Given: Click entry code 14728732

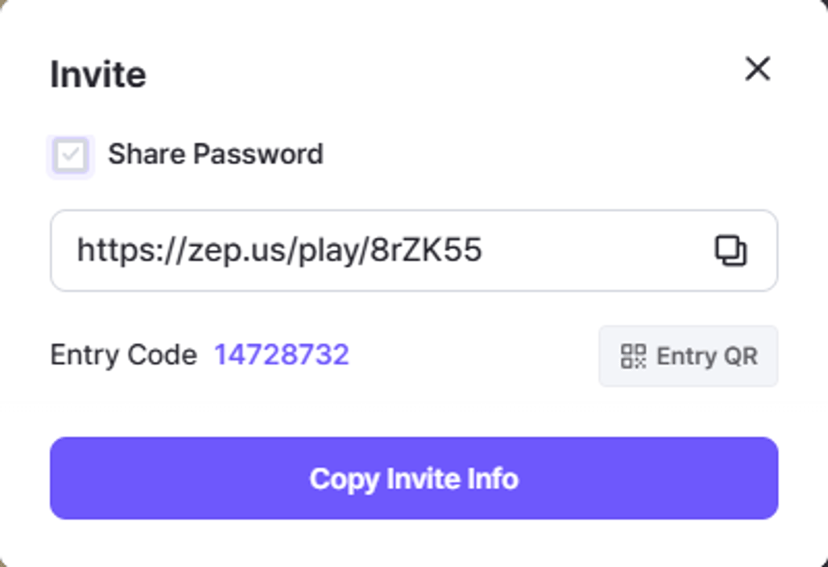Looking at the screenshot, I should click(x=281, y=355).
